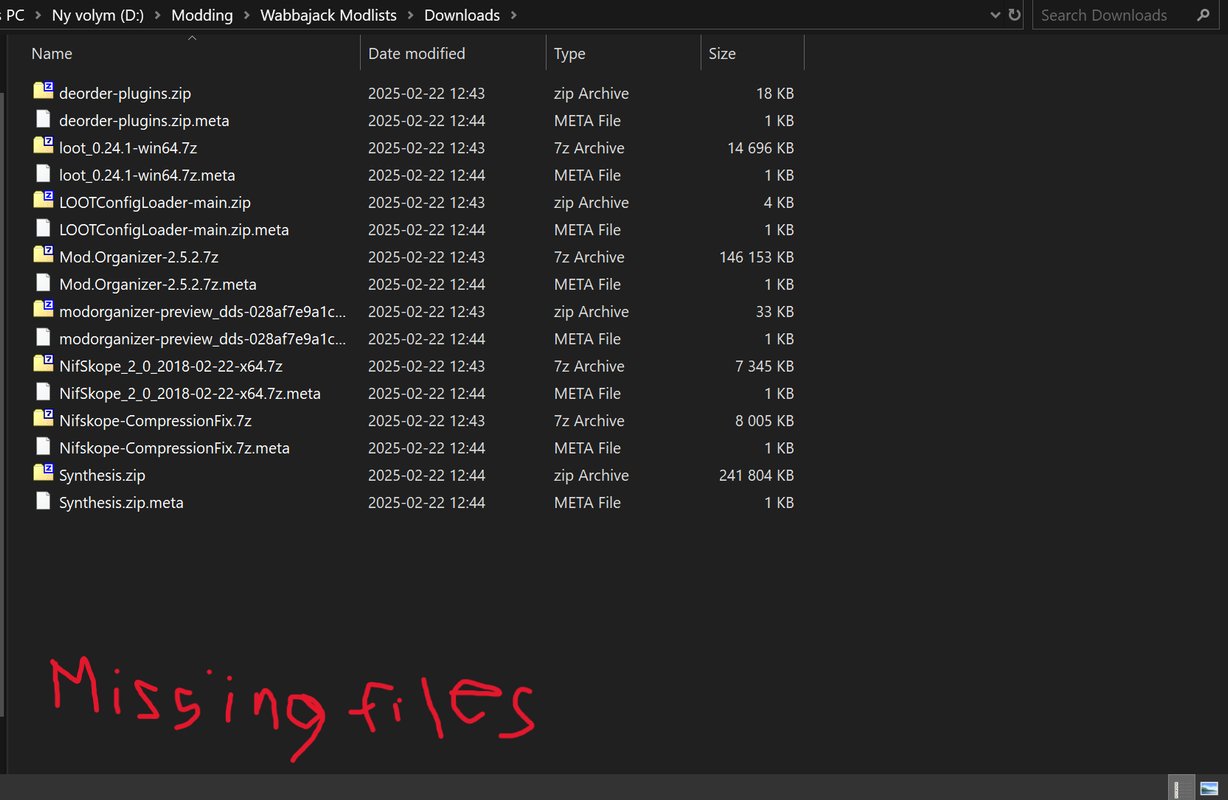
Task: Click Downloads breadcrumb segment
Action: click(462, 15)
